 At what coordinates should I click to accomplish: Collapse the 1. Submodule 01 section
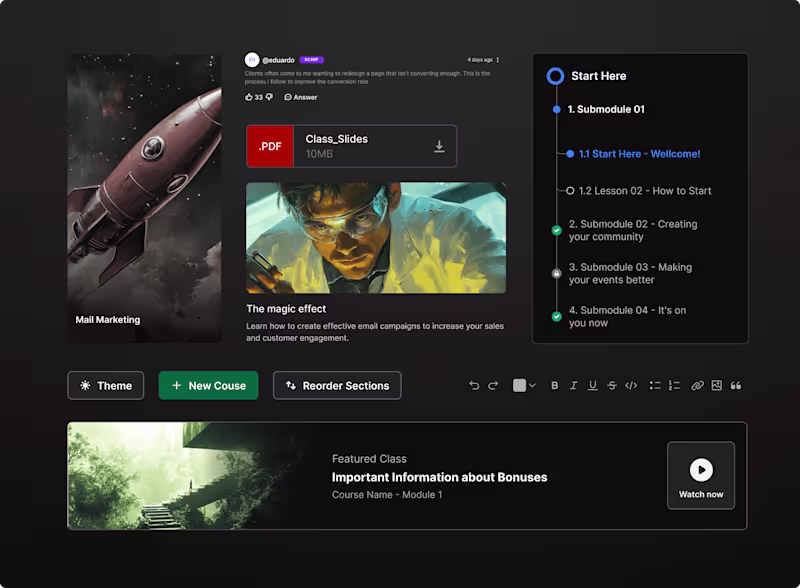pos(606,109)
